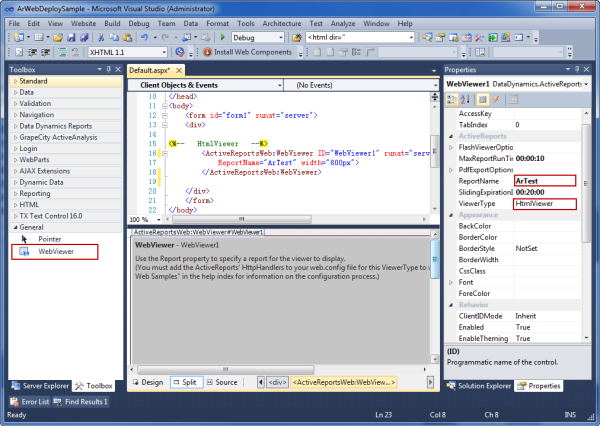600x426 pixels.
Task: Select the Default.aspx document tab
Action: (x=150, y=70)
